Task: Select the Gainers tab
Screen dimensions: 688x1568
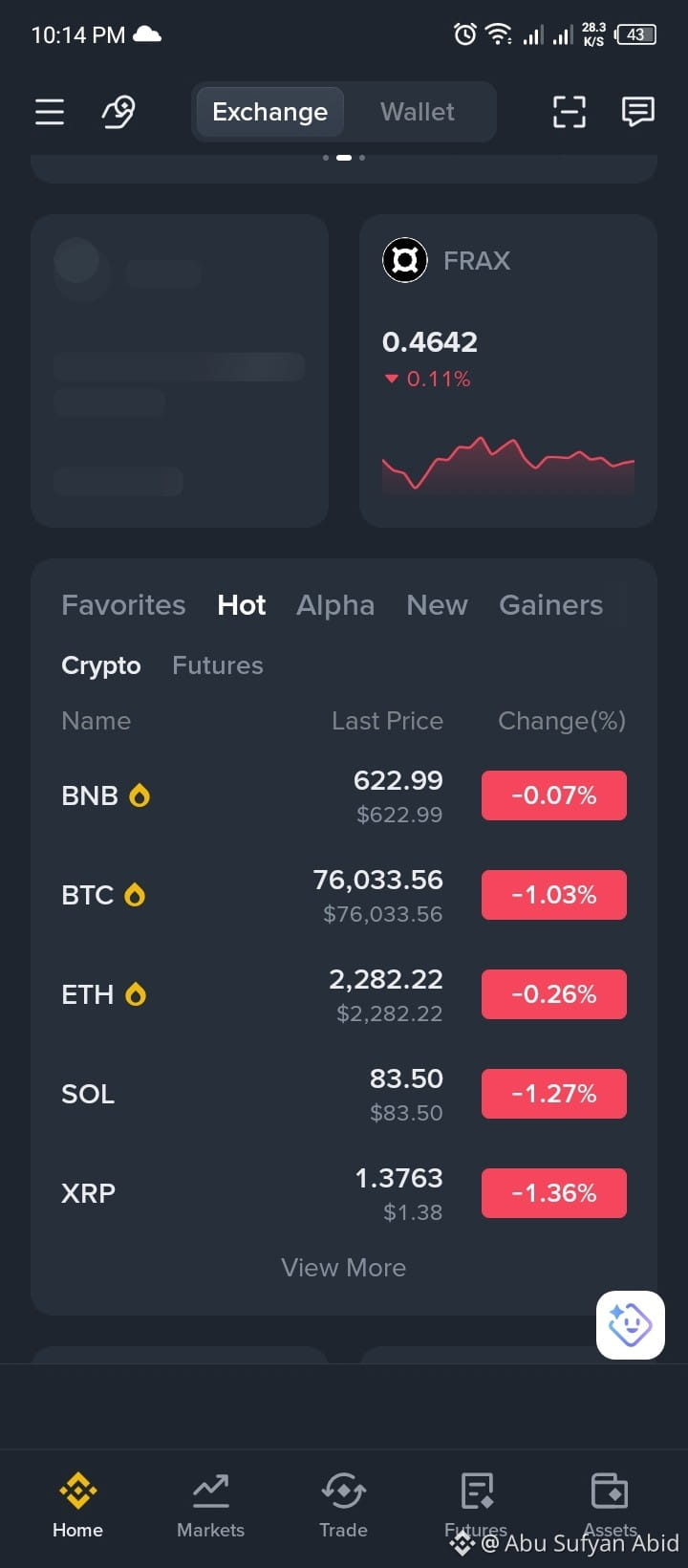Action: 551,605
